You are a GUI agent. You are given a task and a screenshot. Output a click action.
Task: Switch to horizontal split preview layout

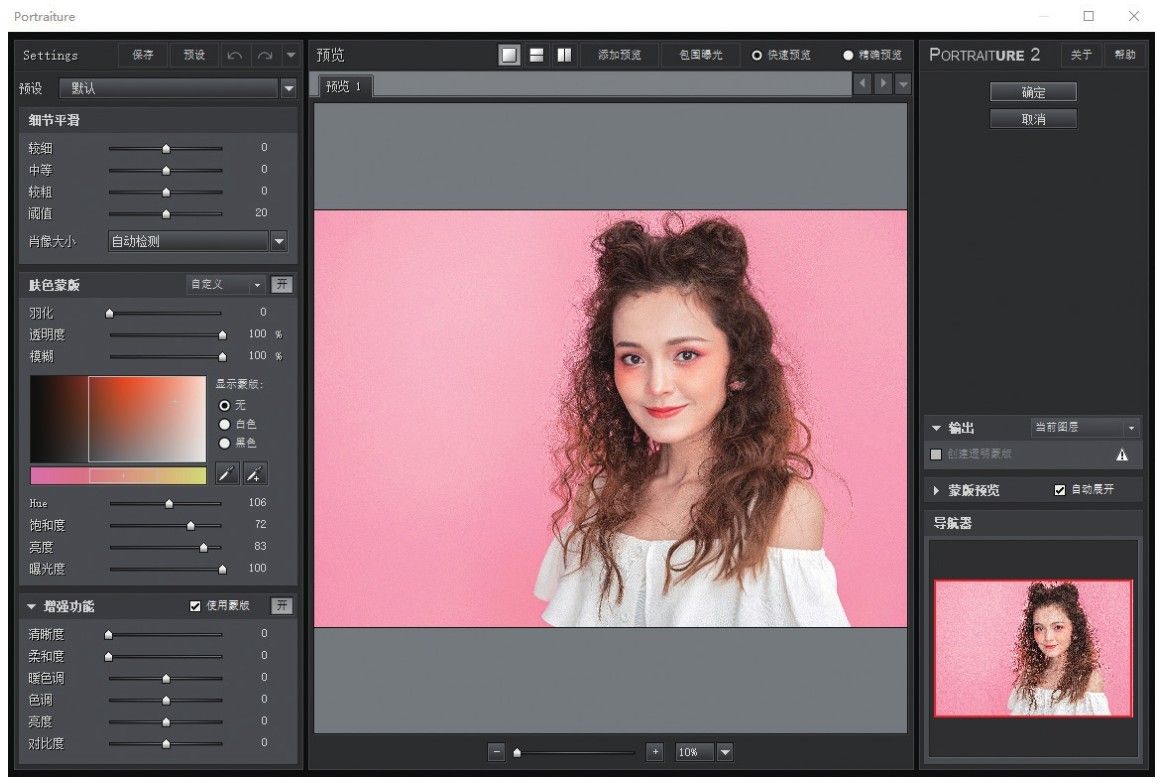537,55
